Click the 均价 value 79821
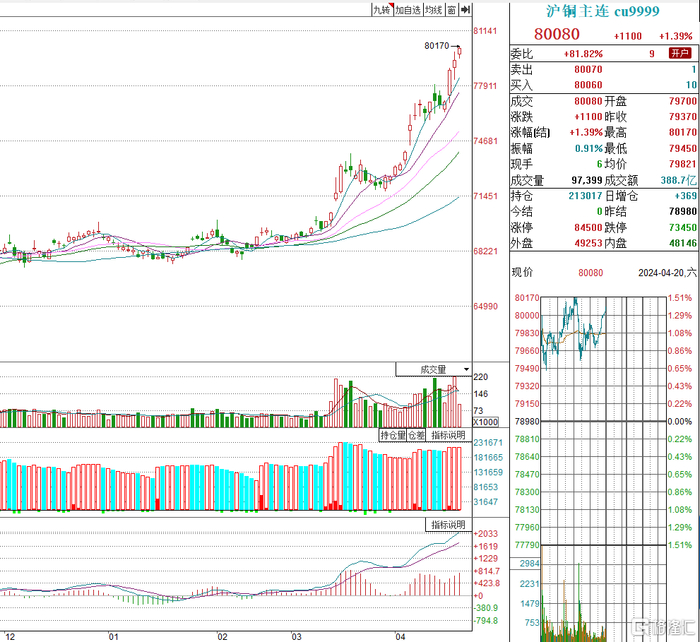 click(x=683, y=164)
